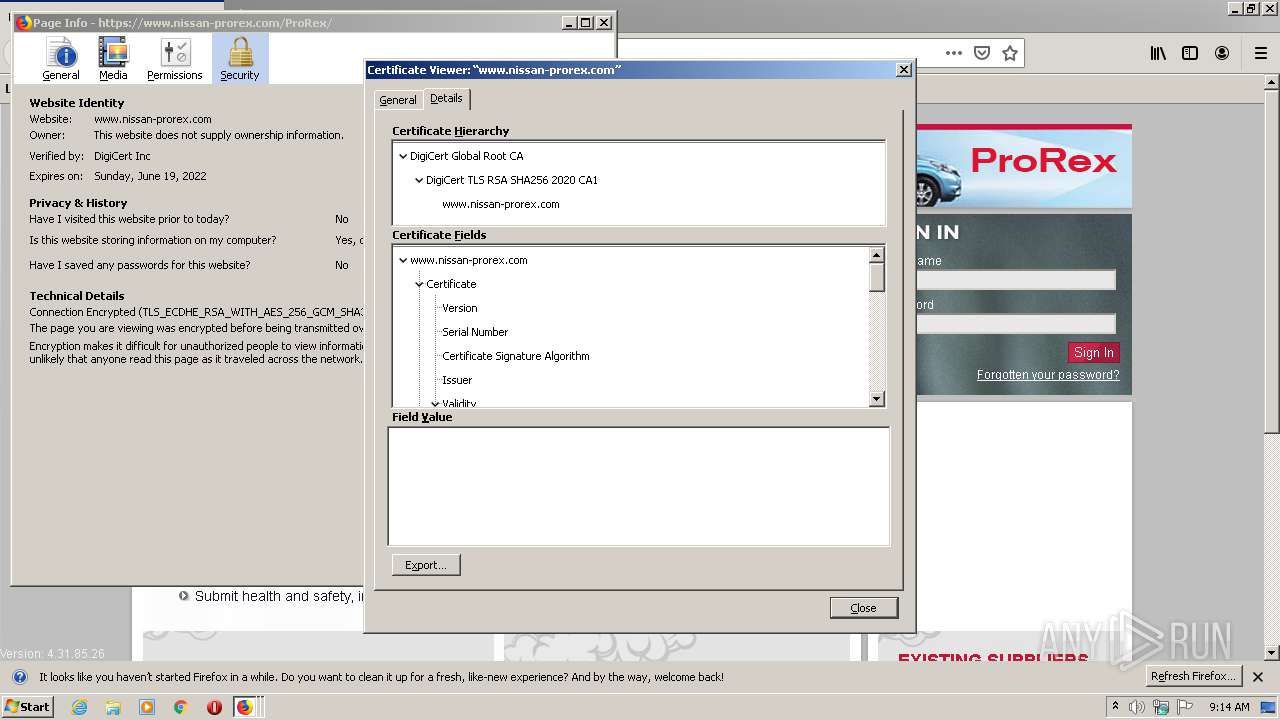
Task: Click the ProRex username input field
Action: point(1016,280)
